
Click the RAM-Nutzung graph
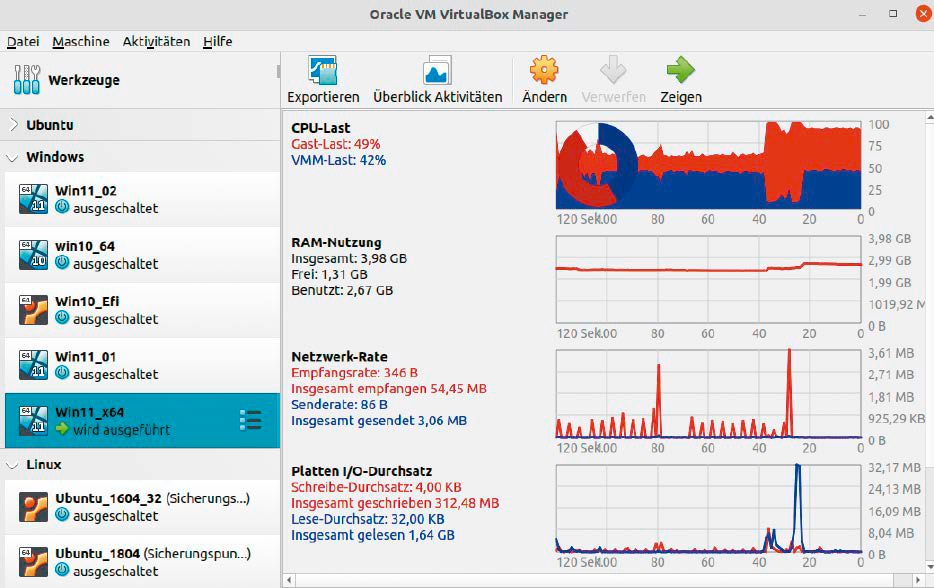tap(709, 279)
